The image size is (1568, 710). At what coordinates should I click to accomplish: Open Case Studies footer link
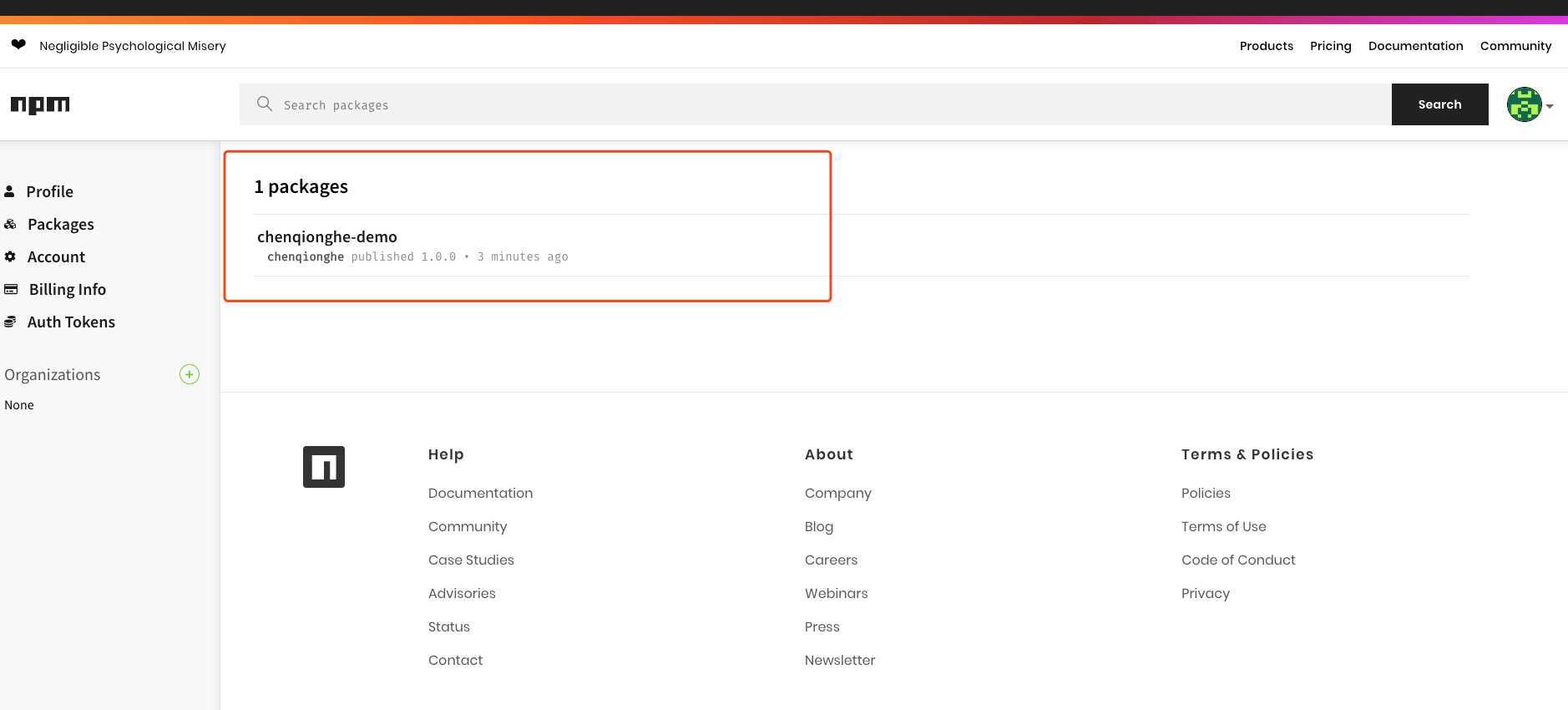(x=471, y=560)
